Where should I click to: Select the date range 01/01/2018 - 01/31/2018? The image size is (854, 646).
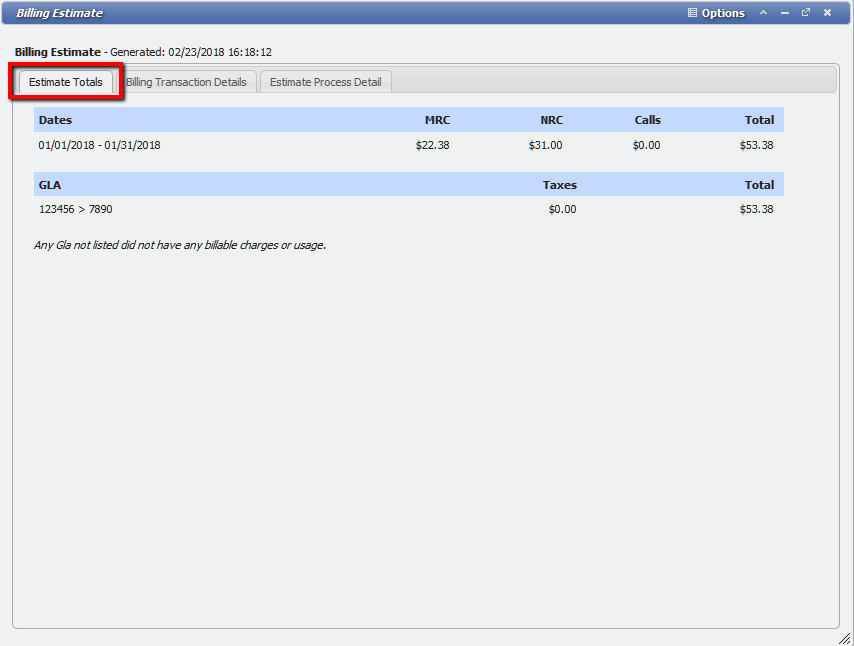[99, 144]
